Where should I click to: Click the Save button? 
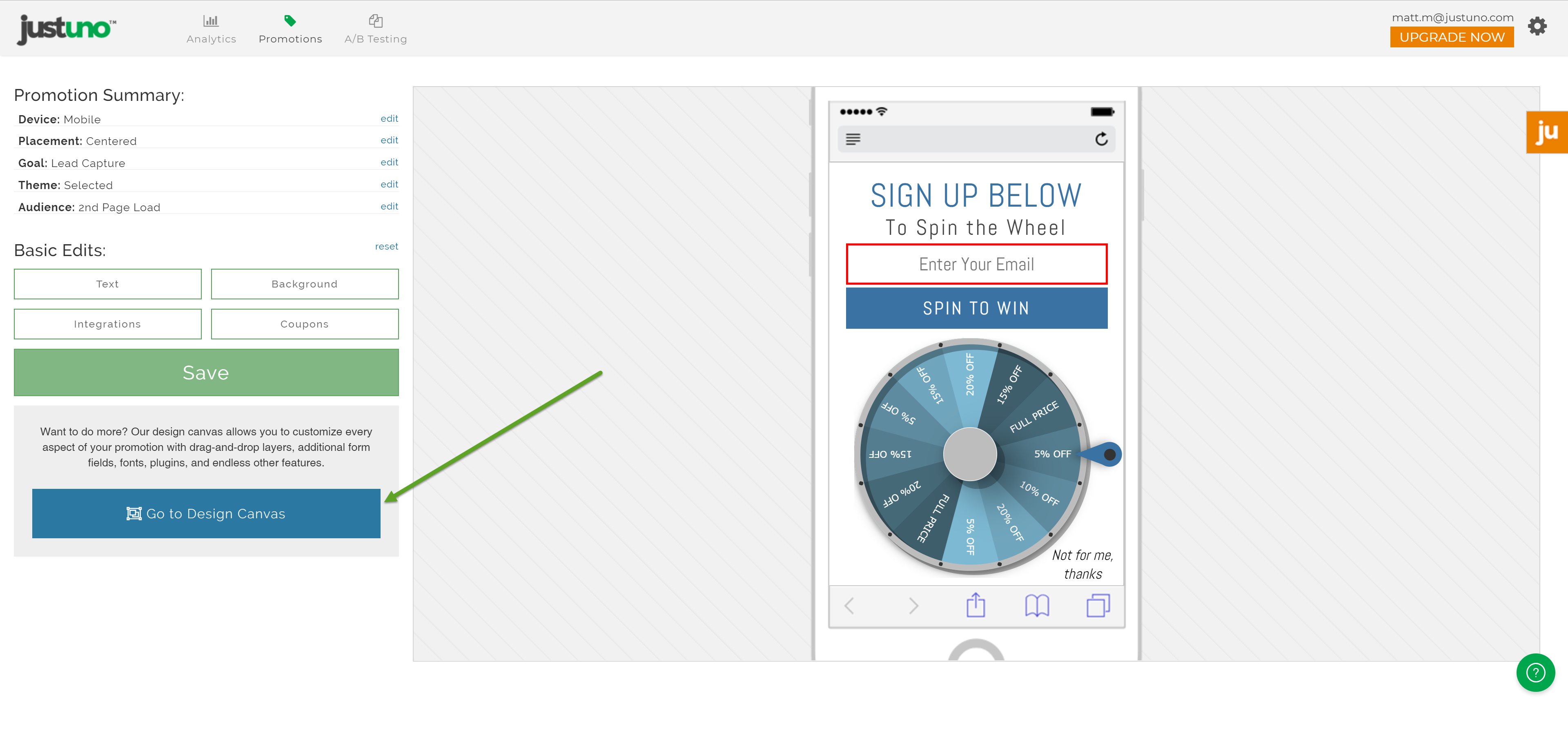tap(205, 372)
